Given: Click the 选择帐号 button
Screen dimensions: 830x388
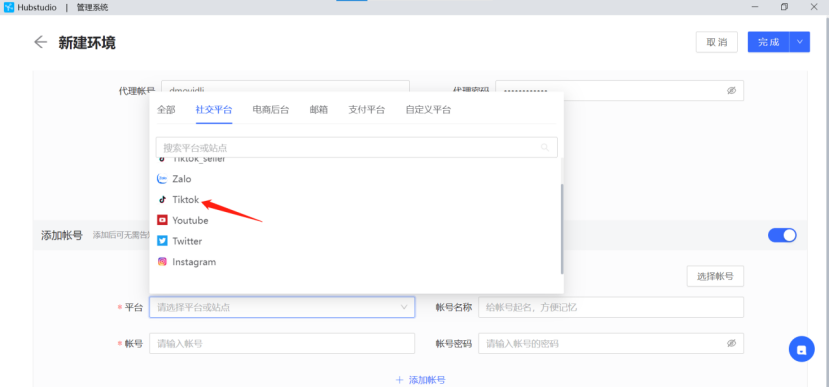Looking at the screenshot, I should tap(715, 276).
